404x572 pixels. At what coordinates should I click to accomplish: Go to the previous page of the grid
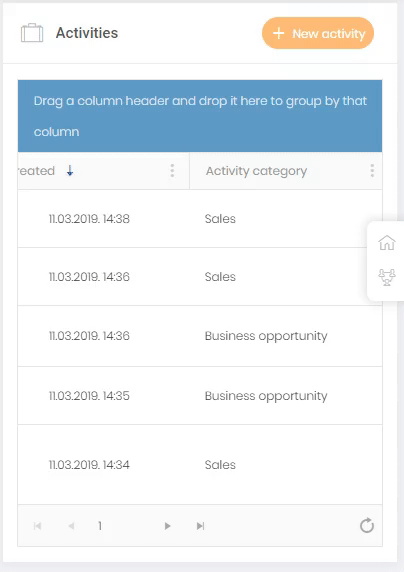pyautogui.click(x=72, y=526)
